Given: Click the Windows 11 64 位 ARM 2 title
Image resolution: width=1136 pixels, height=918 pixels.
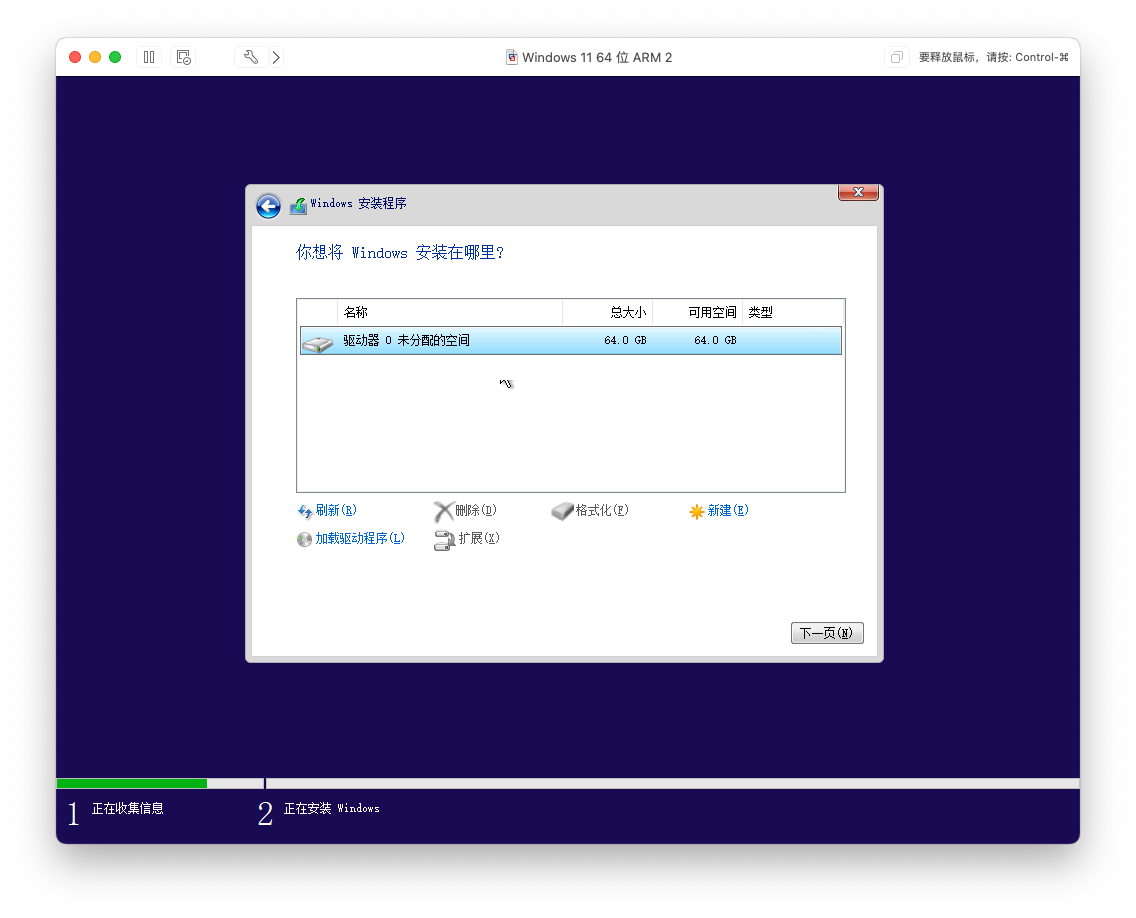Looking at the screenshot, I should (597, 57).
